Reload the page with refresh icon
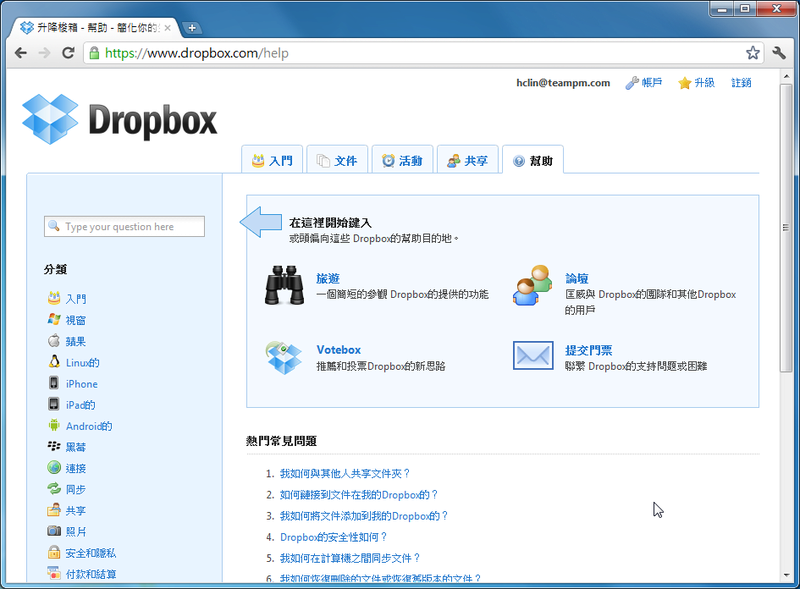 click(68, 53)
